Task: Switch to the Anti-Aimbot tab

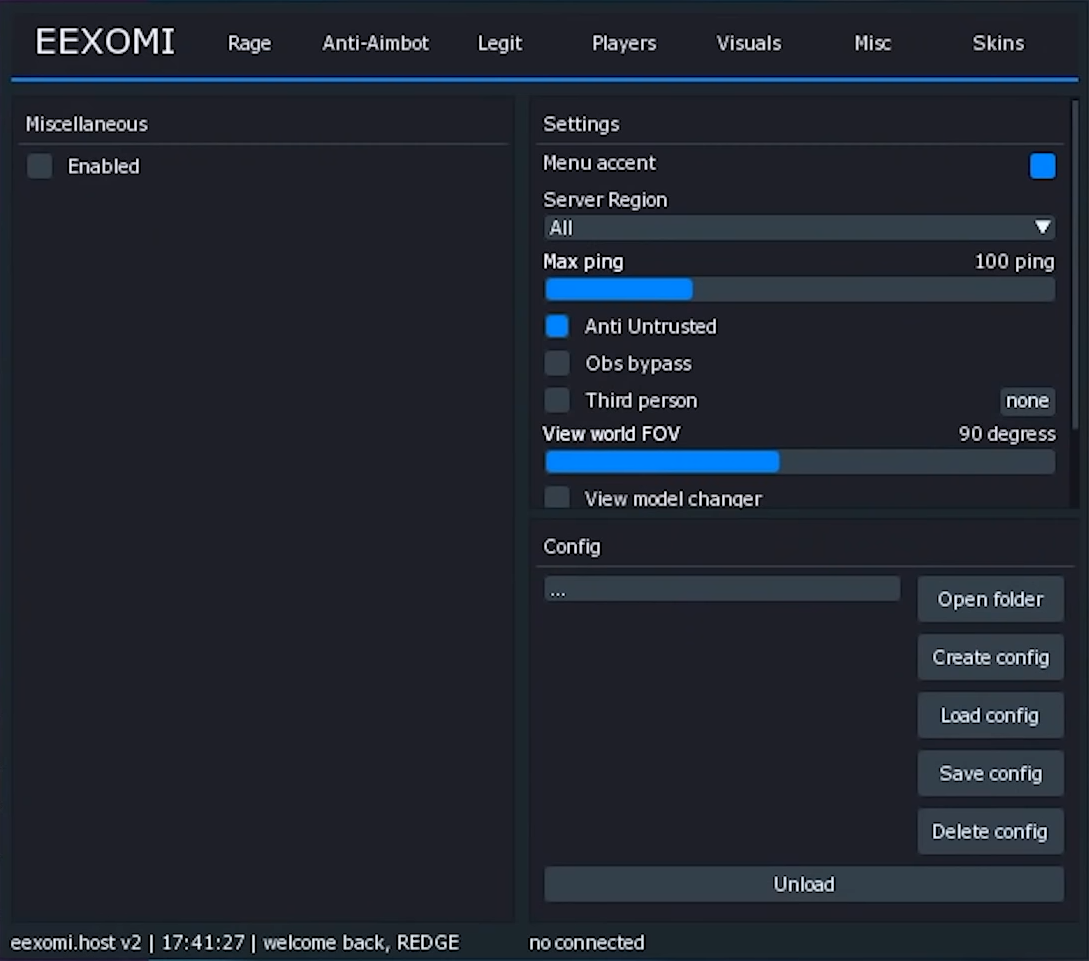Action: pos(375,43)
